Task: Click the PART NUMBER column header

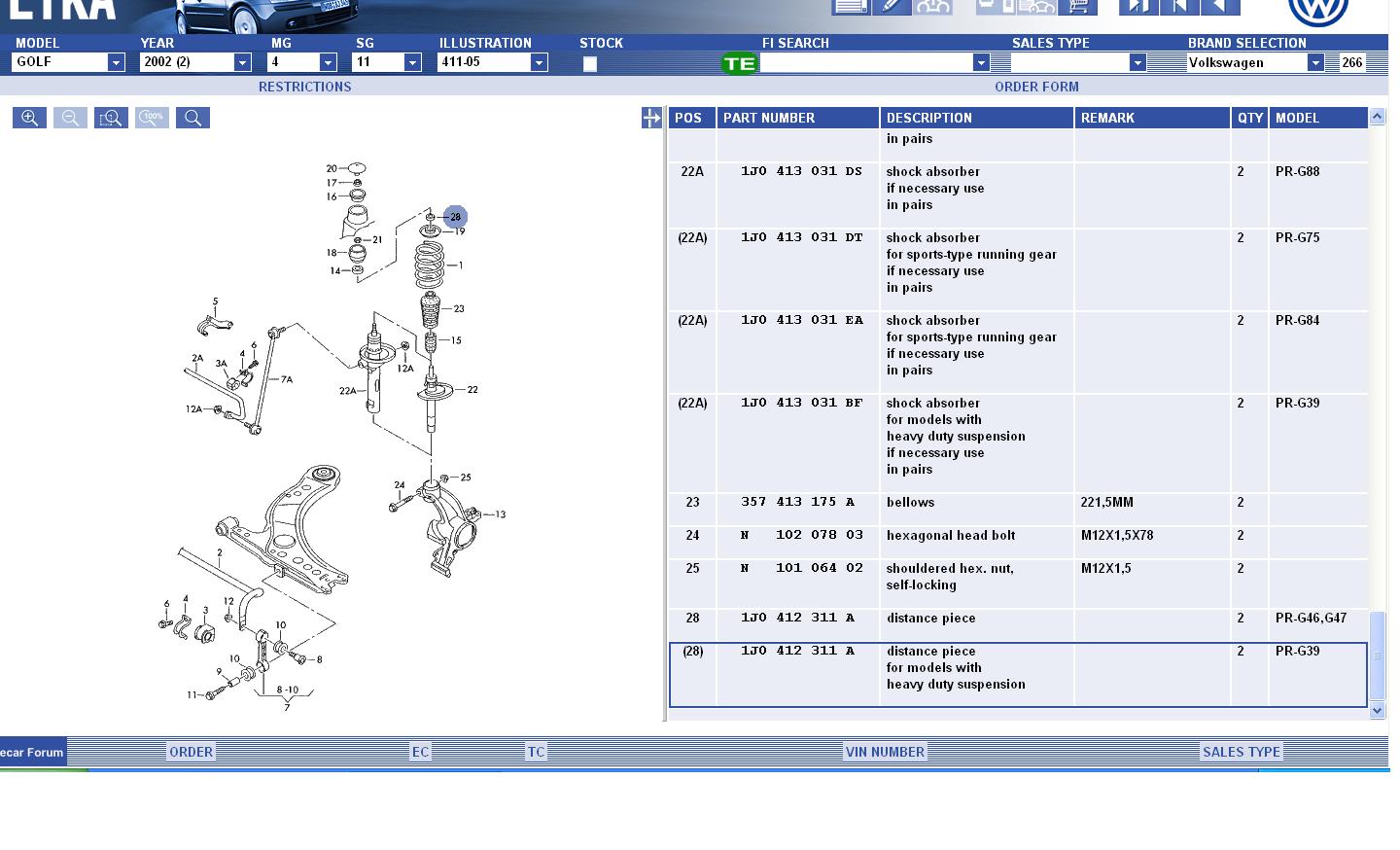Action: point(798,118)
